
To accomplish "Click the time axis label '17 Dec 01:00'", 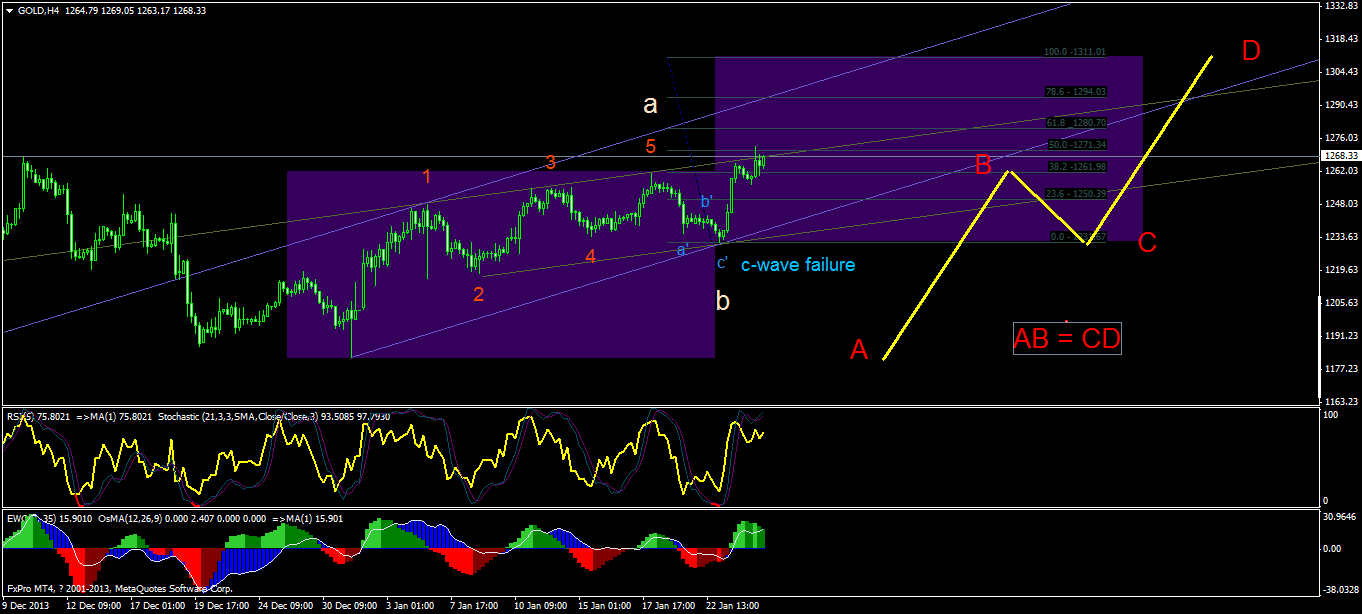I will (x=160, y=606).
